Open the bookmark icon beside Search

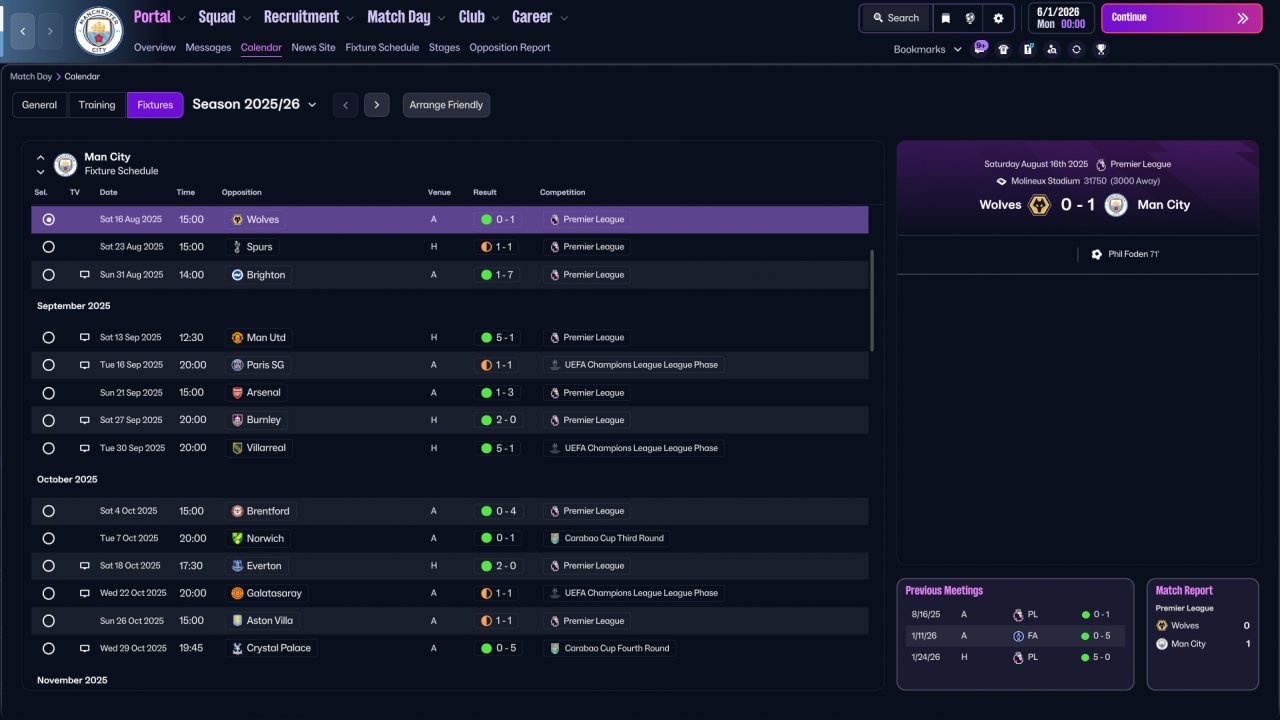pyautogui.click(x=946, y=18)
